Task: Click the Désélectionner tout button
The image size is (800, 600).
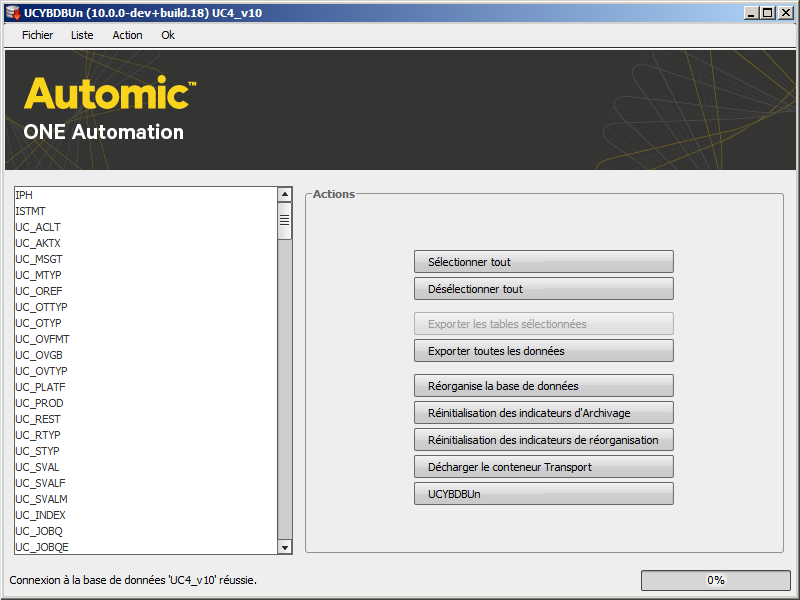Action: pyautogui.click(x=543, y=289)
